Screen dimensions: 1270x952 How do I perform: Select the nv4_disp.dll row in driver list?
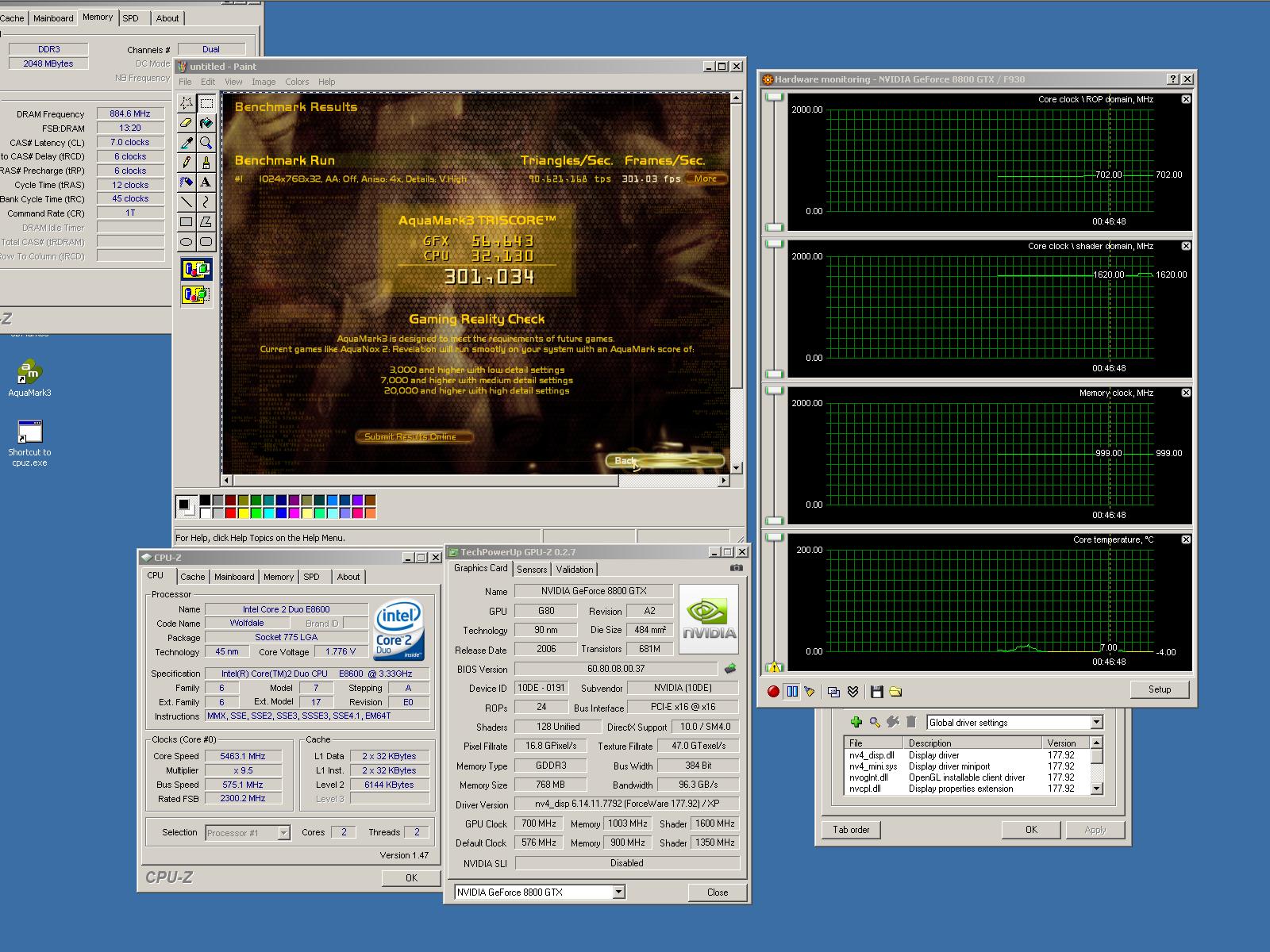967,755
